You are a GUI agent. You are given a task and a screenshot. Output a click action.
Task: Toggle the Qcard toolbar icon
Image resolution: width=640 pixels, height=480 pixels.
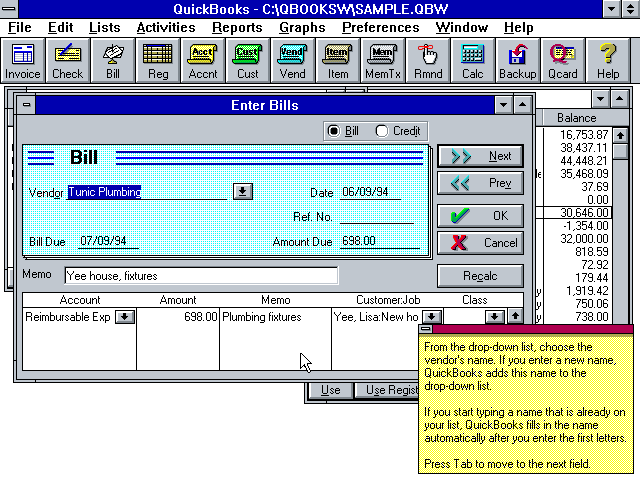click(x=562, y=60)
